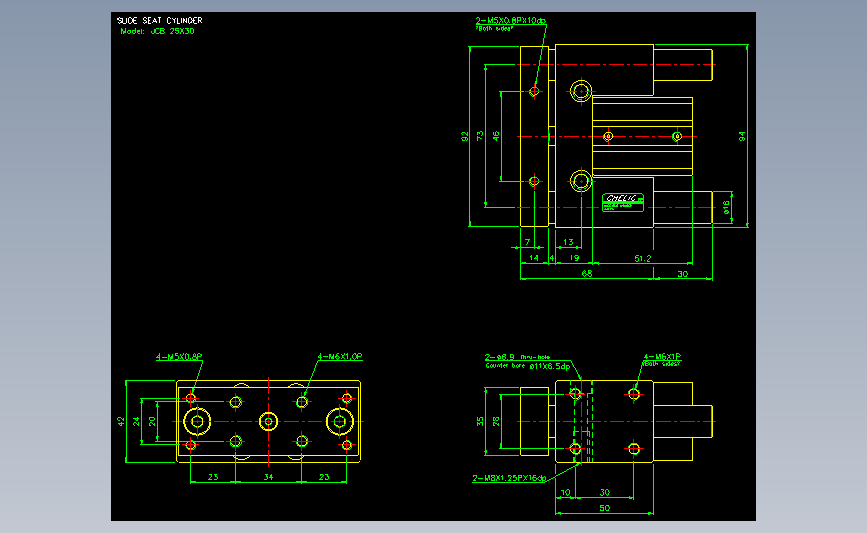Click the "92" vertical dimension
Screen dimensions: 867x533
click(x=465, y=136)
